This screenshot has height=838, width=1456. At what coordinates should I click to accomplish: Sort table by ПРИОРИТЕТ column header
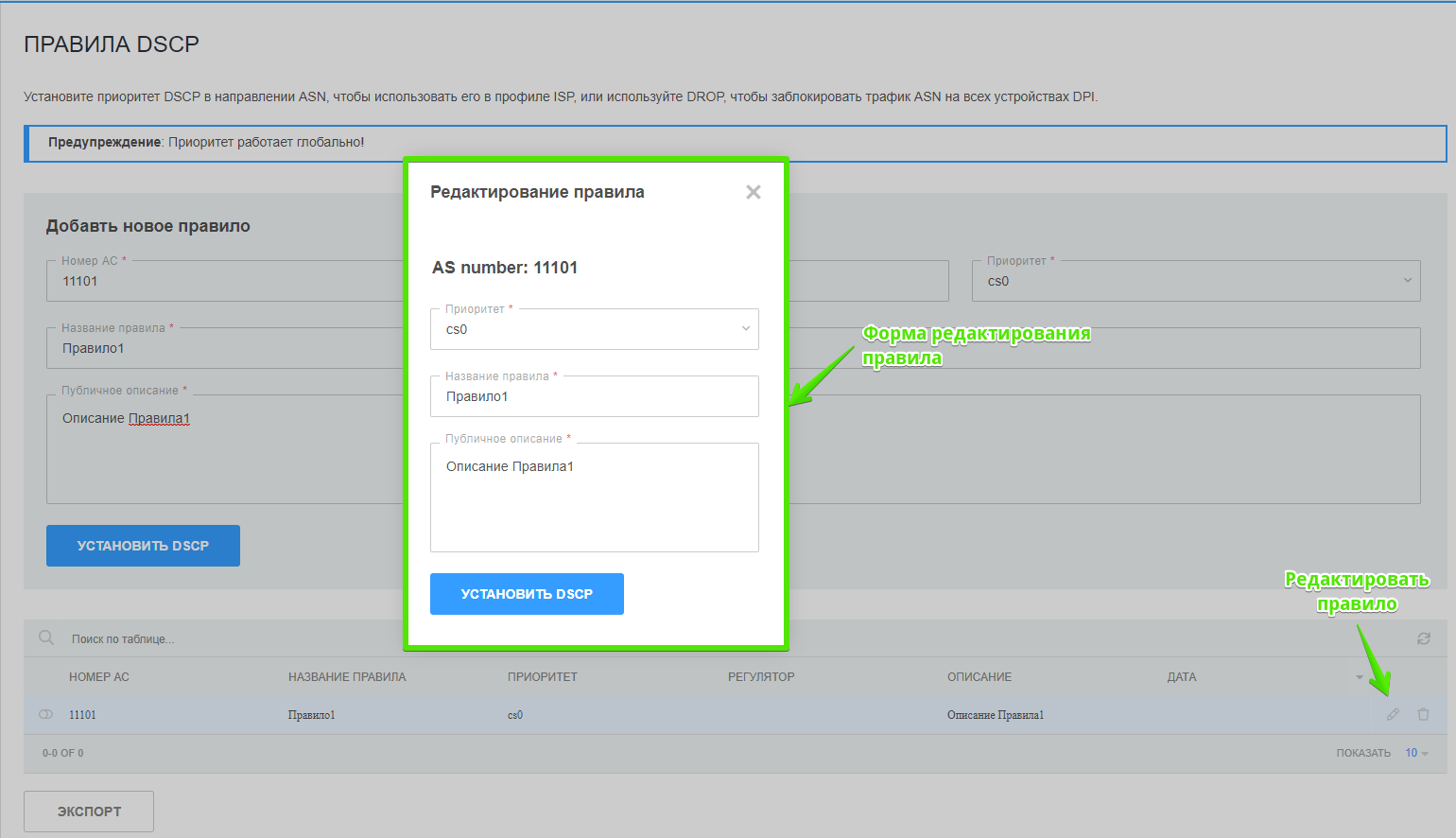point(542,677)
